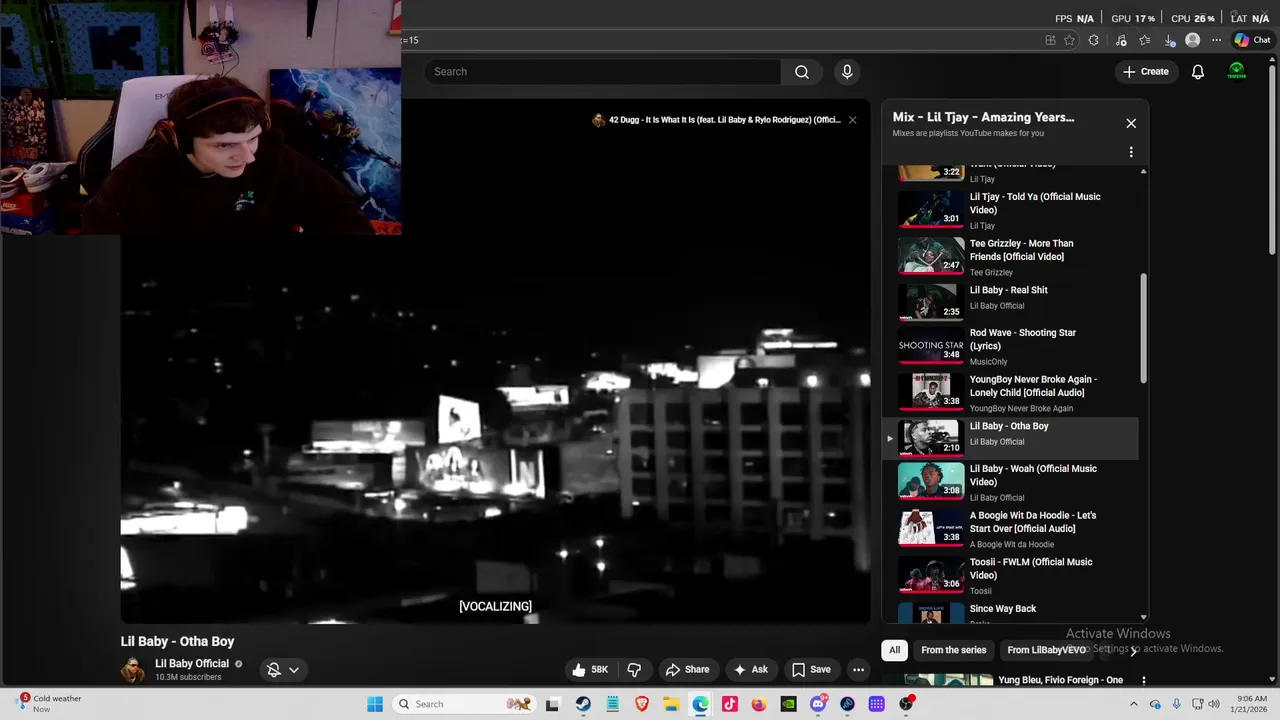This screenshot has height=720, width=1280.
Task: Save the video to a playlist
Action: [811, 670]
